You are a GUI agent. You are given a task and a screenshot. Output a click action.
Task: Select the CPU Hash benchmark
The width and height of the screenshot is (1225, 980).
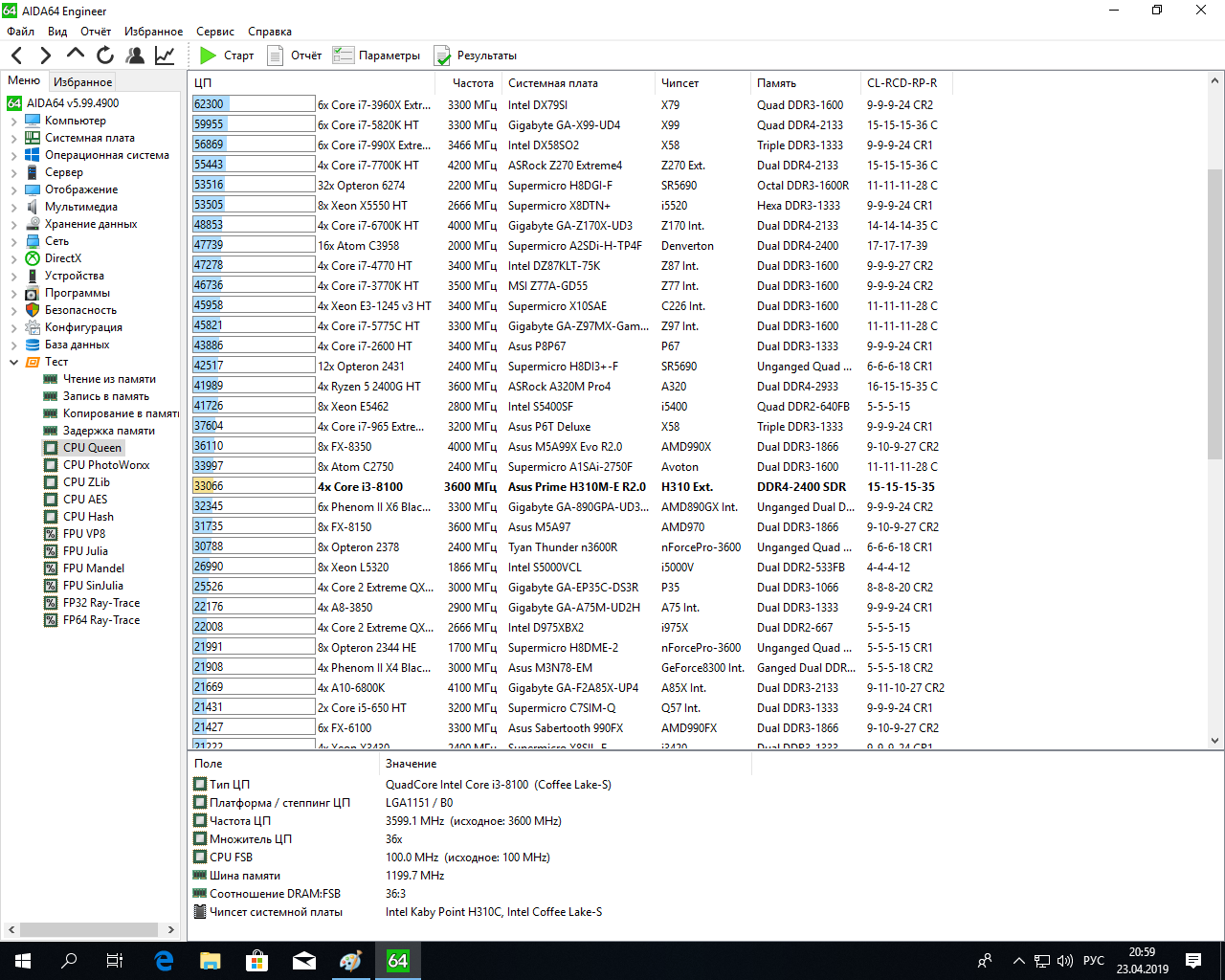coord(88,517)
